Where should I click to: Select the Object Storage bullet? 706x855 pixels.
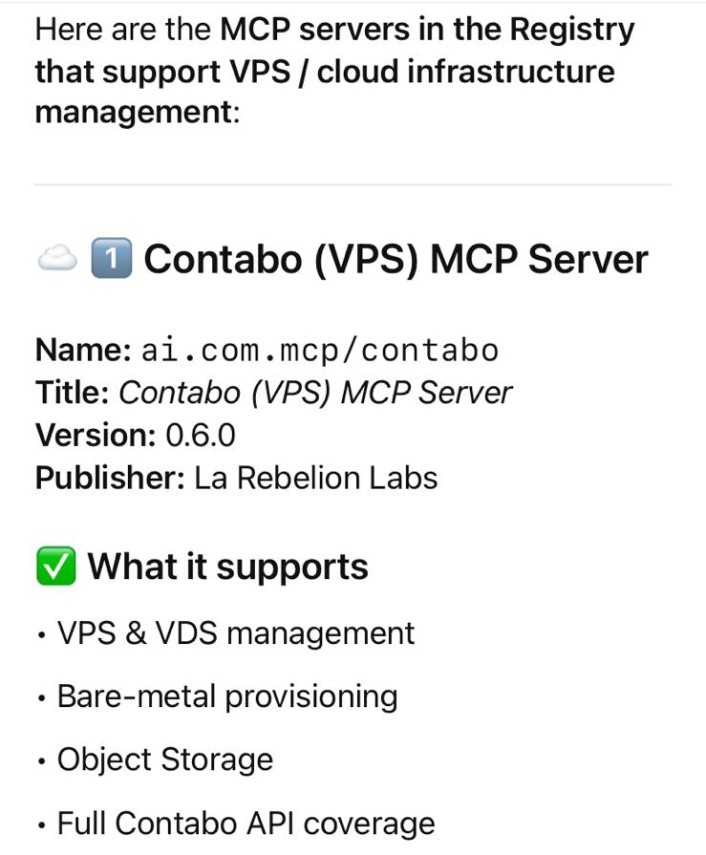(165, 760)
